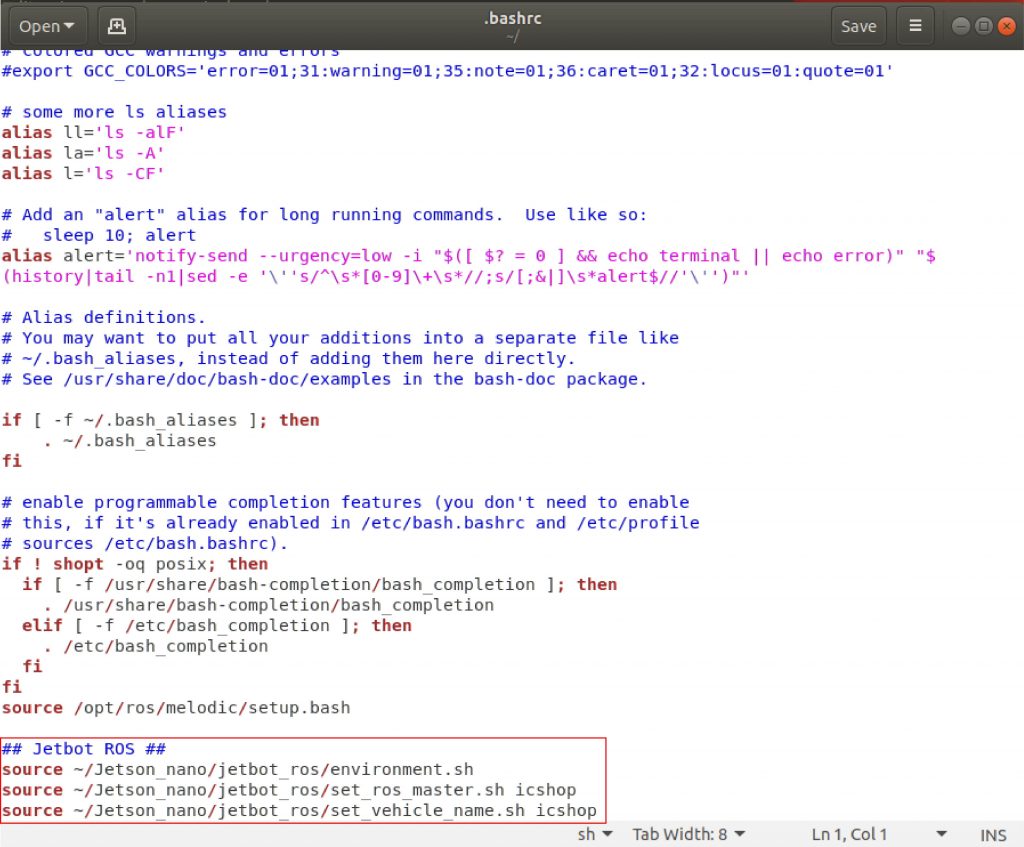Click the alias l='ls -CF' line
The image size is (1024, 847).
83,173
